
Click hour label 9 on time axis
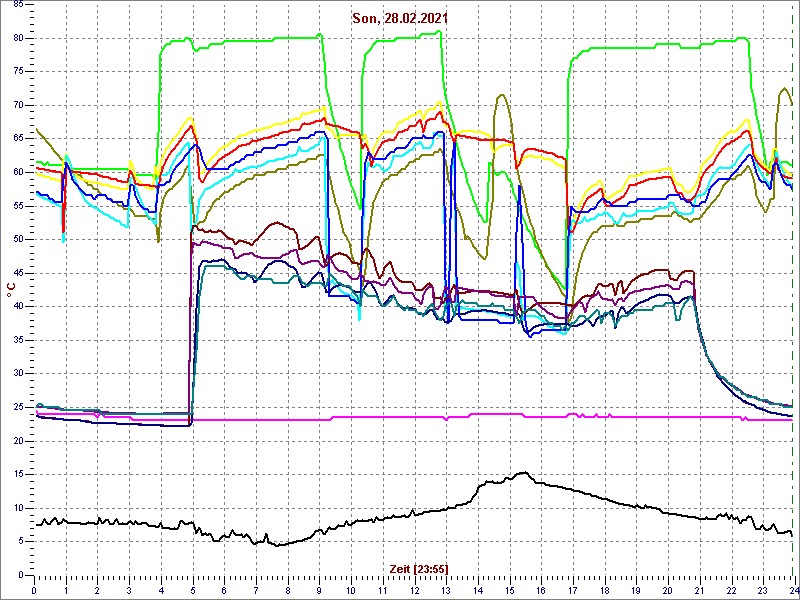point(319,589)
